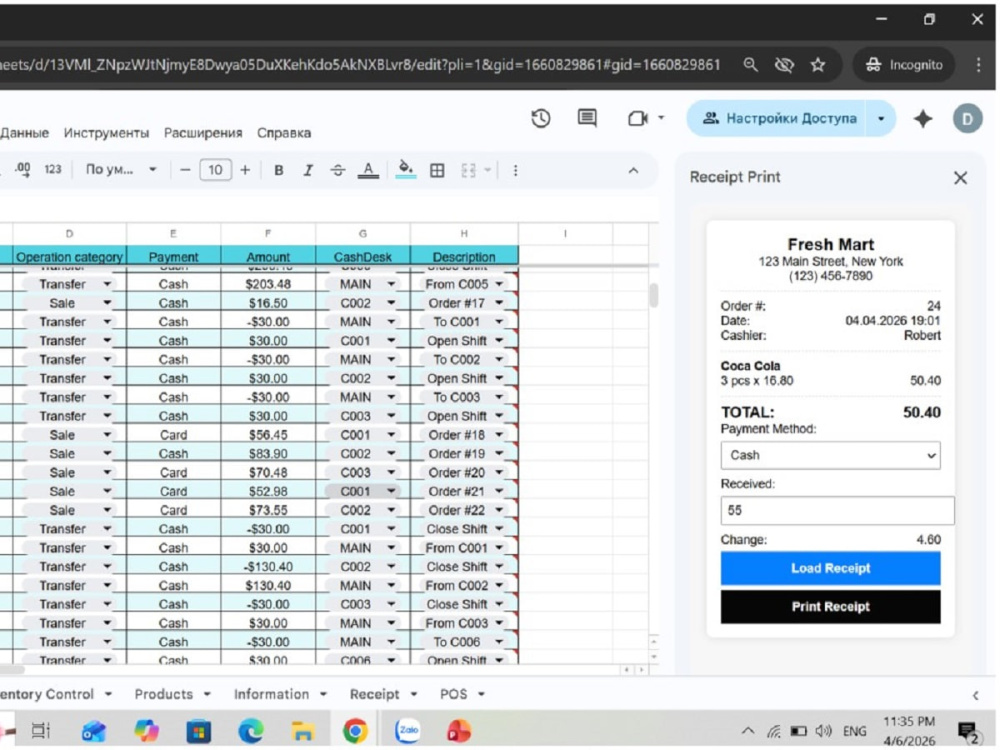Viewport: 1000px width, 750px height.
Task: Select the Amount cell $203.48
Action: point(268,284)
